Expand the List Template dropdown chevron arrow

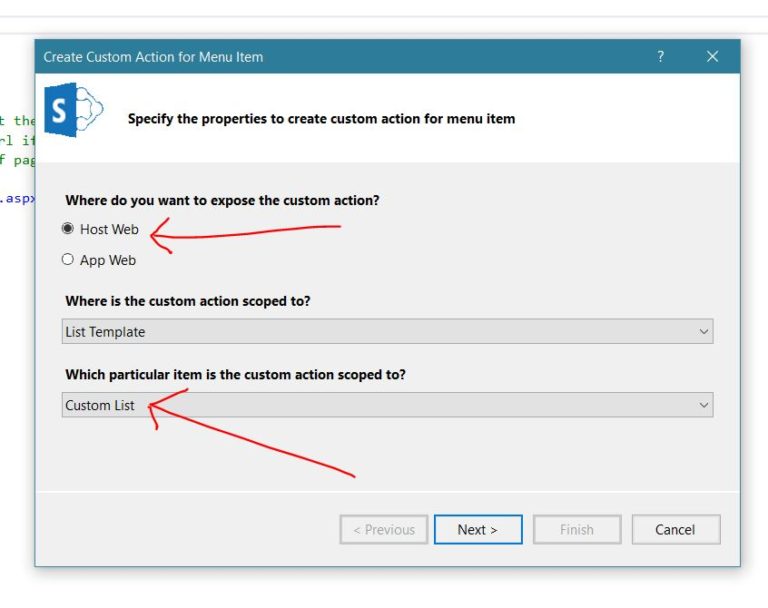point(703,332)
